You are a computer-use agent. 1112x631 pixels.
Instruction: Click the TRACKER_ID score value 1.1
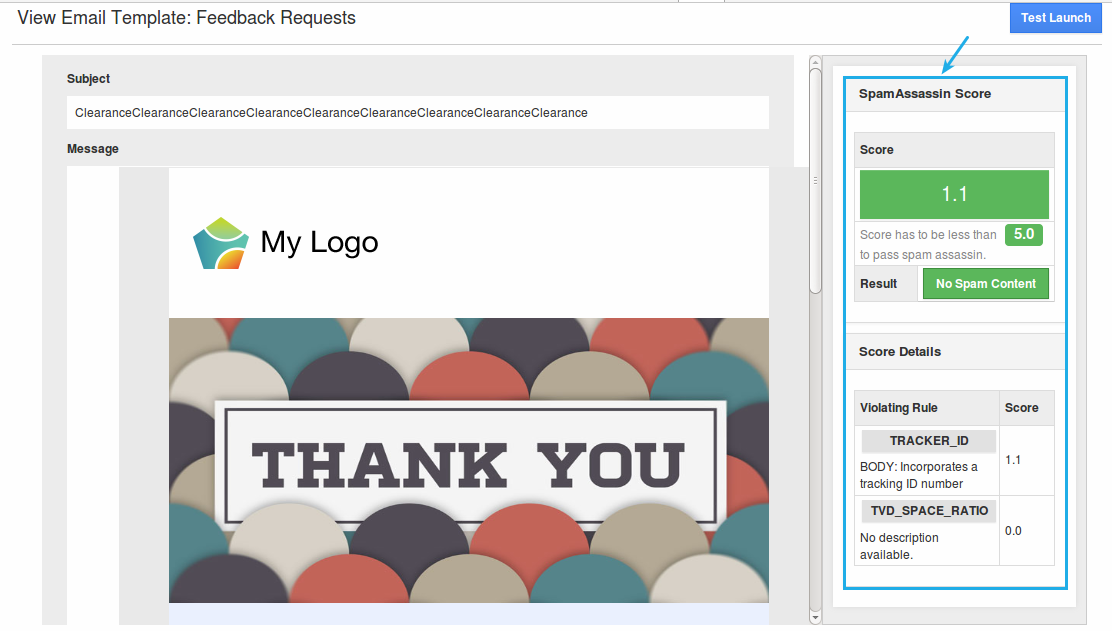tap(1013, 460)
